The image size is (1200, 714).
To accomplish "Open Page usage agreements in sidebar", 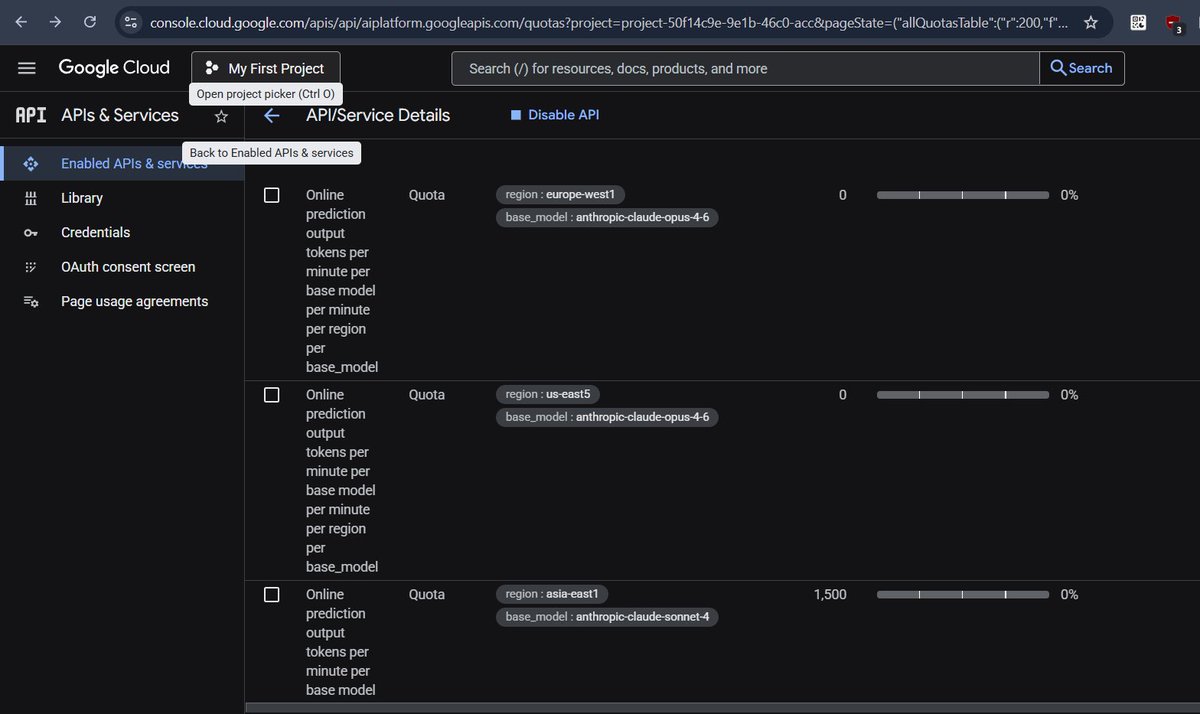I will (x=135, y=301).
